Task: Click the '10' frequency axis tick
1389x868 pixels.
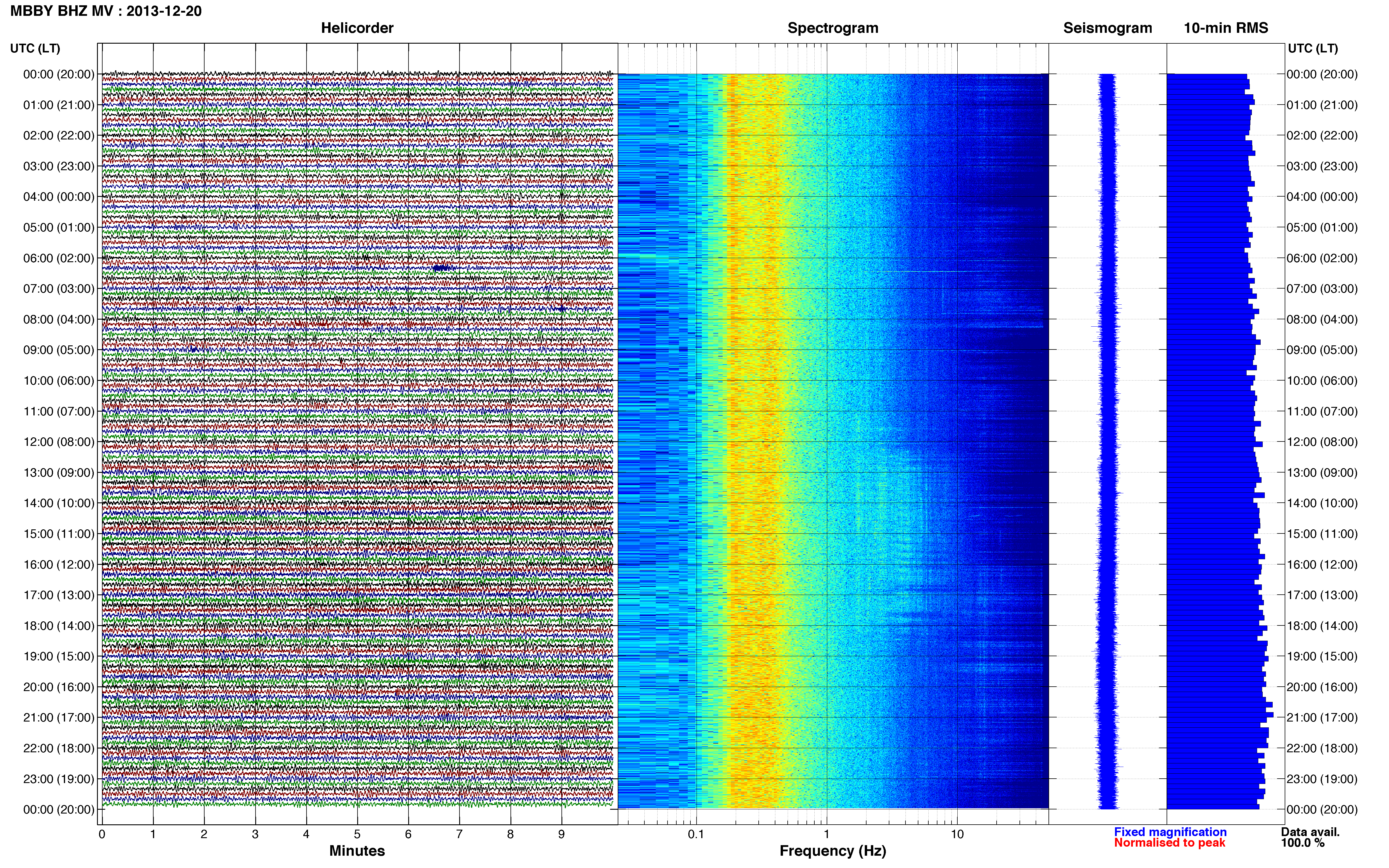Action: [x=957, y=834]
